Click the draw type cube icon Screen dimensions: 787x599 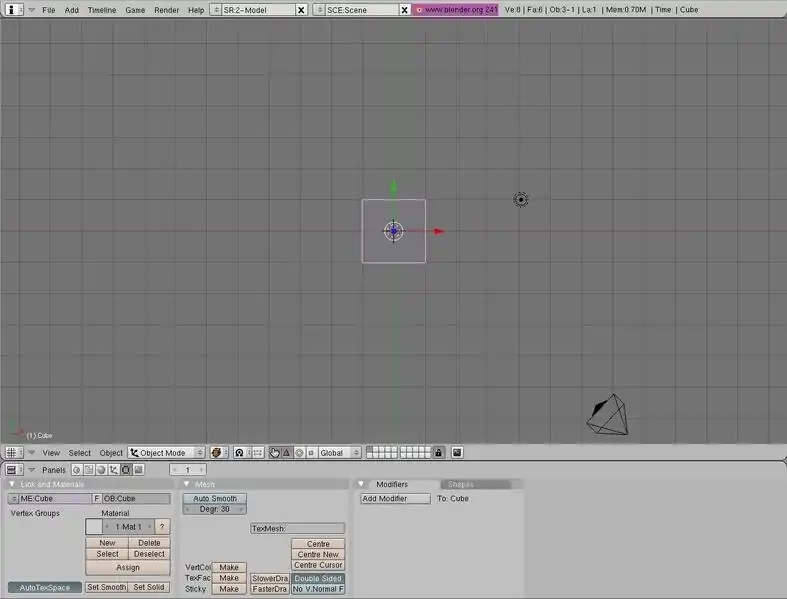tap(218, 453)
